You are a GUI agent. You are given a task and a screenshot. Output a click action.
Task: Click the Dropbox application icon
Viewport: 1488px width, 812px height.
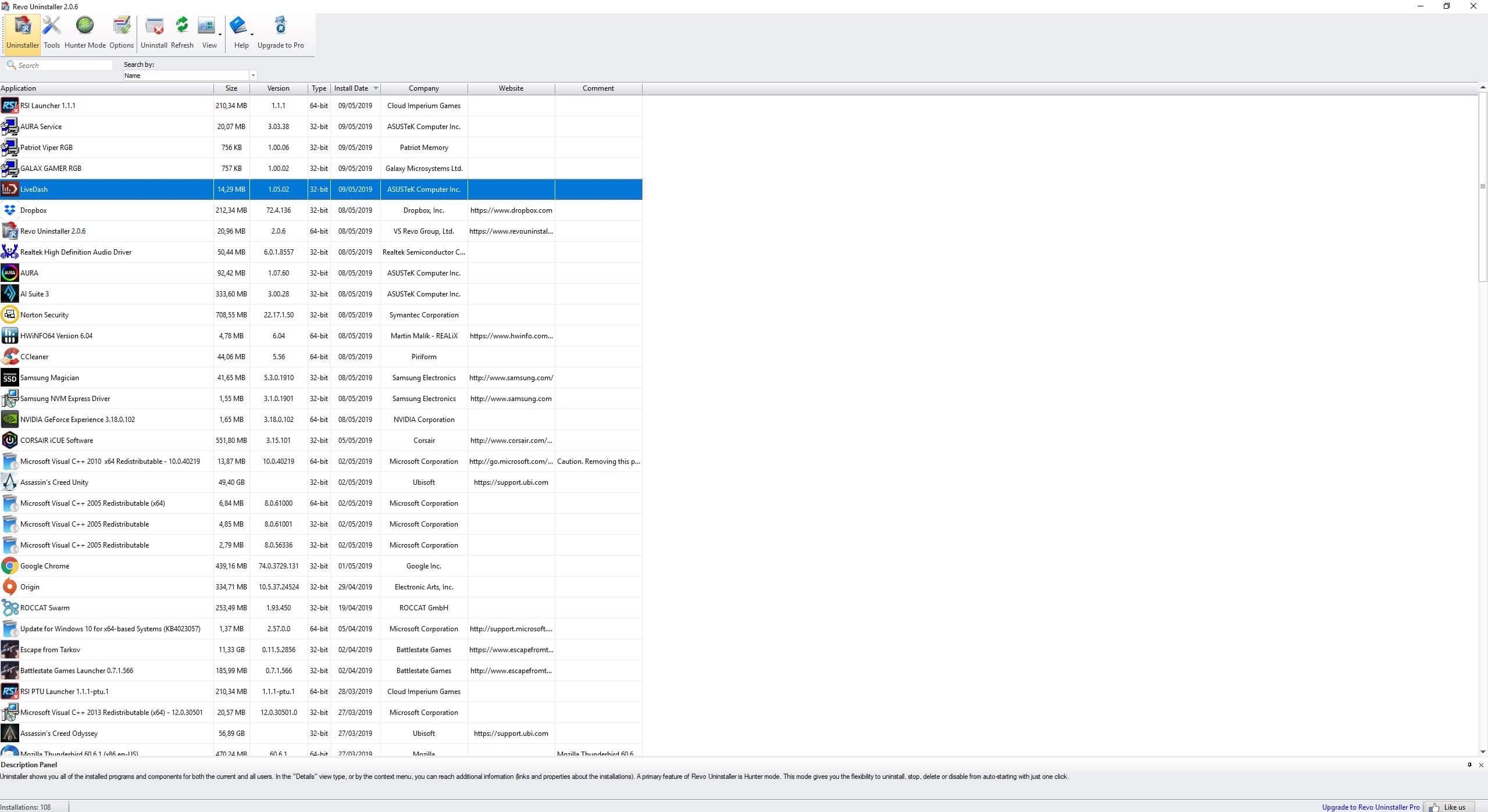pyautogui.click(x=10, y=210)
